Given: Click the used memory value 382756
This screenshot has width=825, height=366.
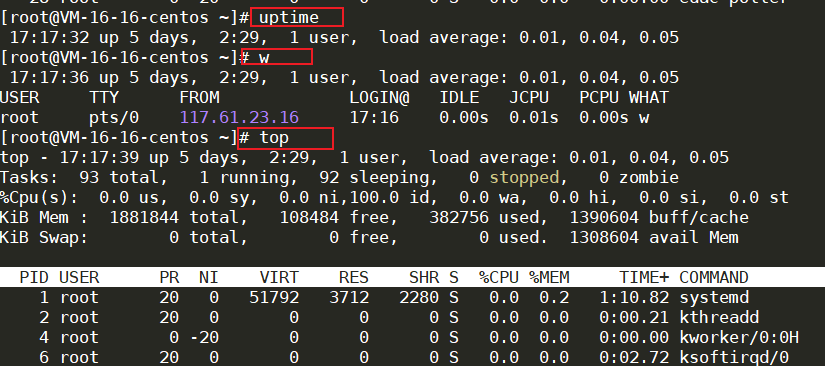Looking at the screenshot, I should click(459, 217).
